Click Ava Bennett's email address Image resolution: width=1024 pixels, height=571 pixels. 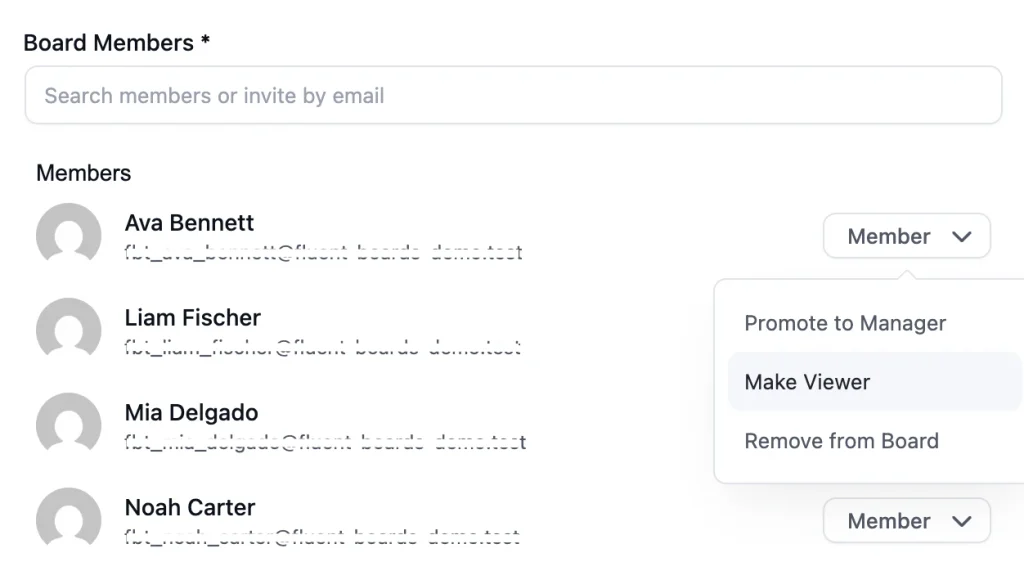tap(324, 252)
